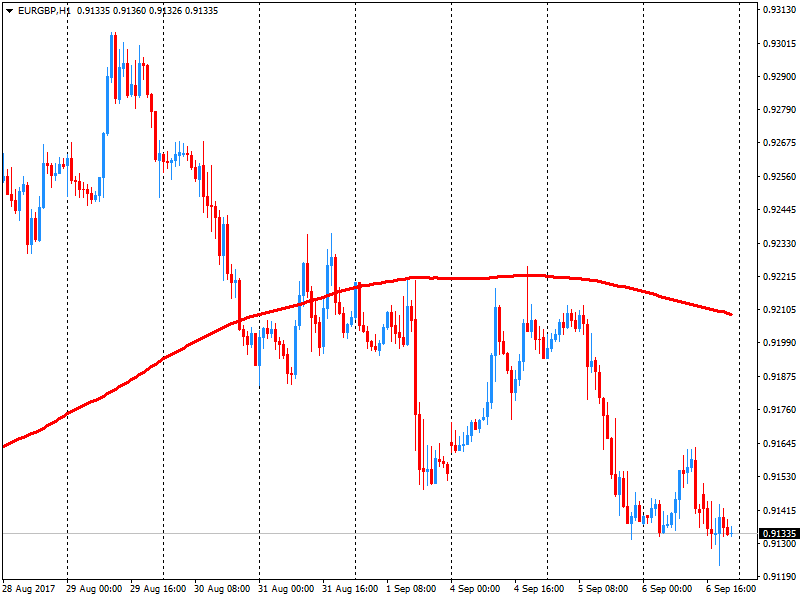Click the 4 Sep 16:00 time label

pos(539,589)
